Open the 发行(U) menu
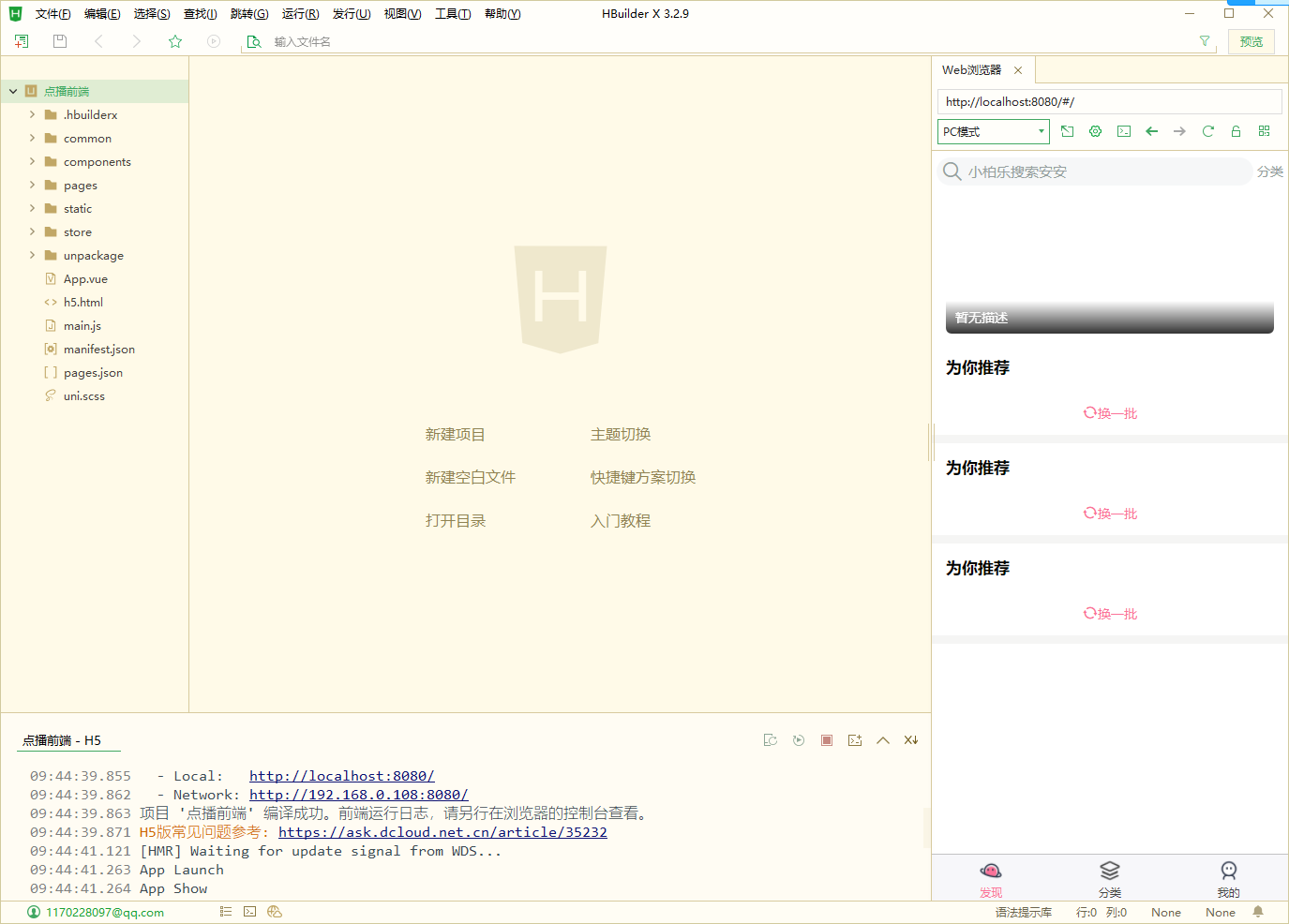The image size is (1289, 924). [x=352, y=14]
